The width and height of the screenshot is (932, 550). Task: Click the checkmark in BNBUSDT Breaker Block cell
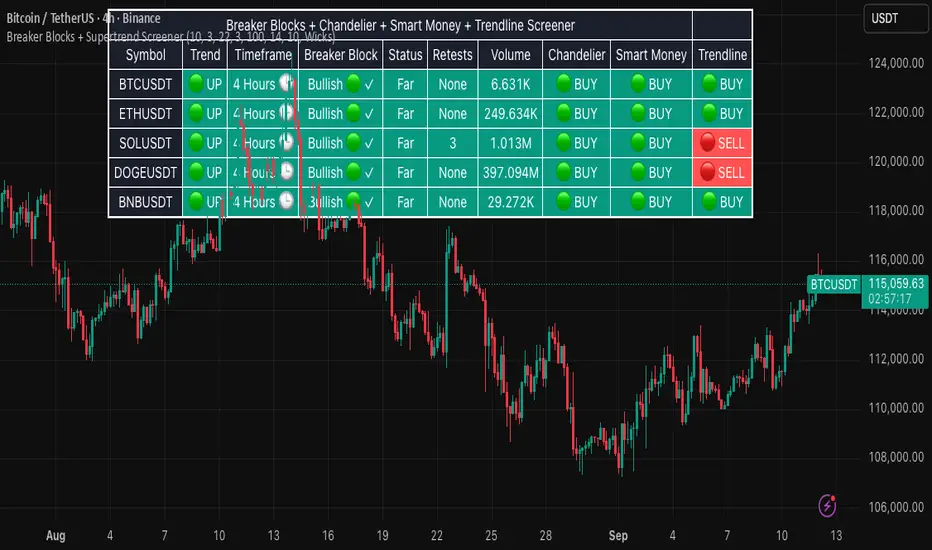369,203
